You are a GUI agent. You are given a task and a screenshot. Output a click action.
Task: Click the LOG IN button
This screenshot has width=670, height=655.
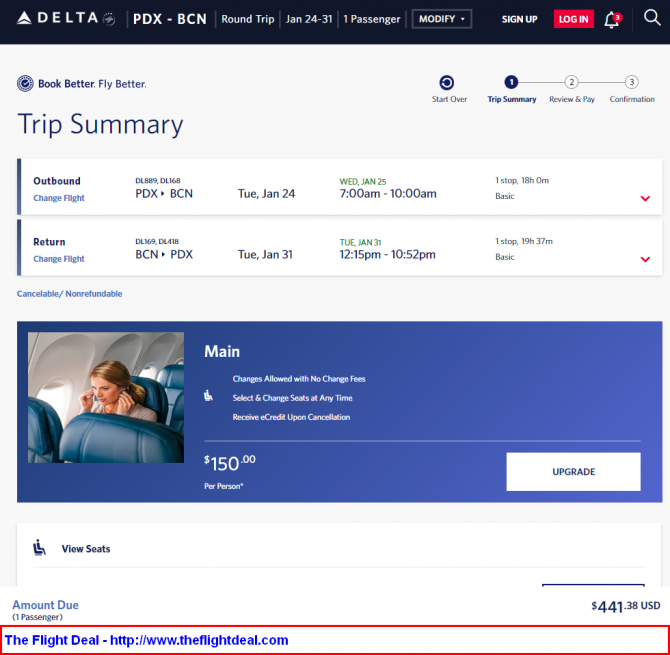point(573,19)
